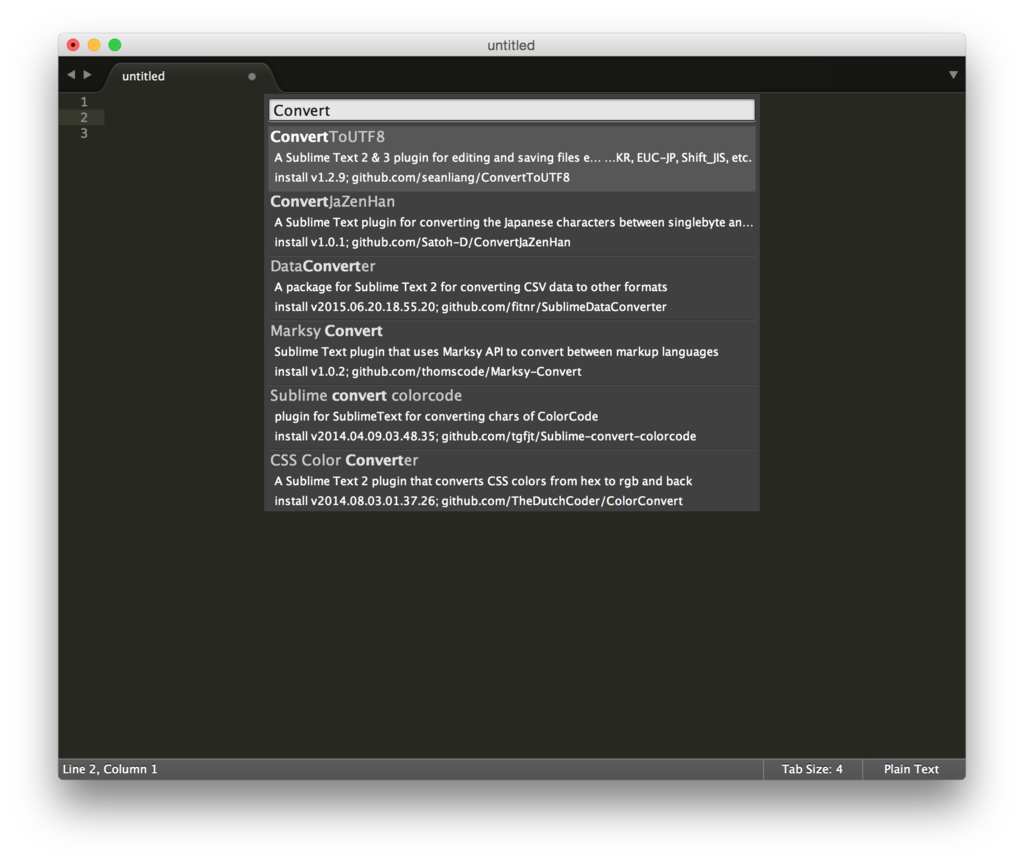
Task: Select Sublime convert colorcode package
Action: pyautogui.click(x=511, y=416)
